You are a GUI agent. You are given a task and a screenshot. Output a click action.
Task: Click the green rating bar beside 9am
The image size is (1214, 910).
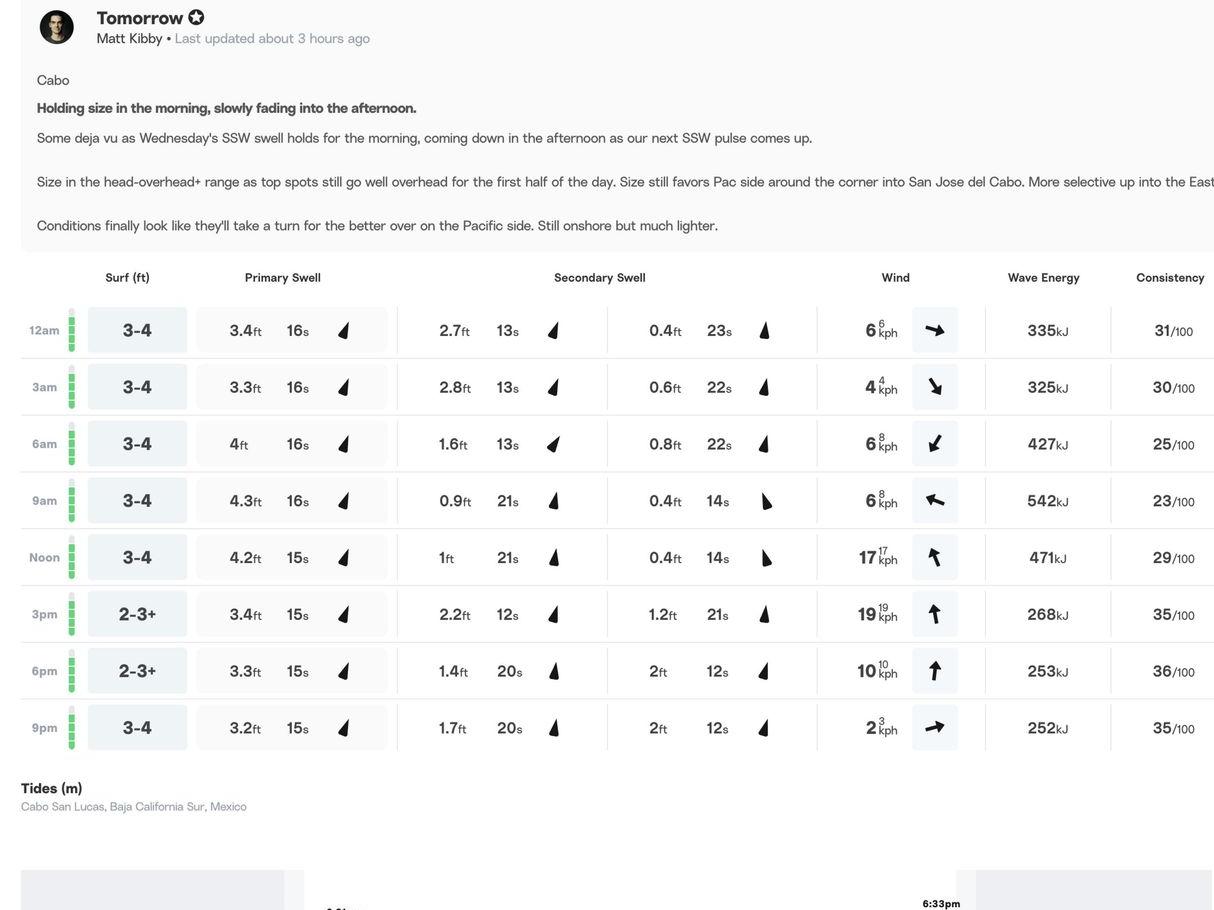click(x=72, y=500)
